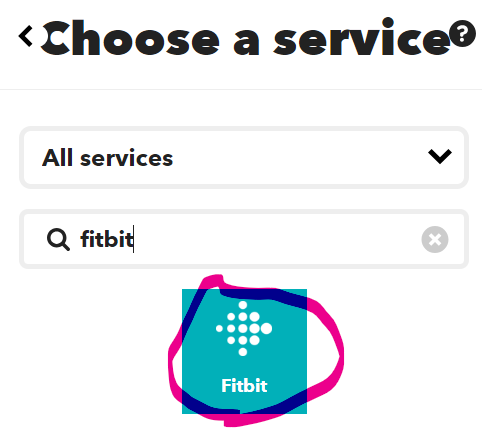Open help via the question mark icon

(462, 34)
